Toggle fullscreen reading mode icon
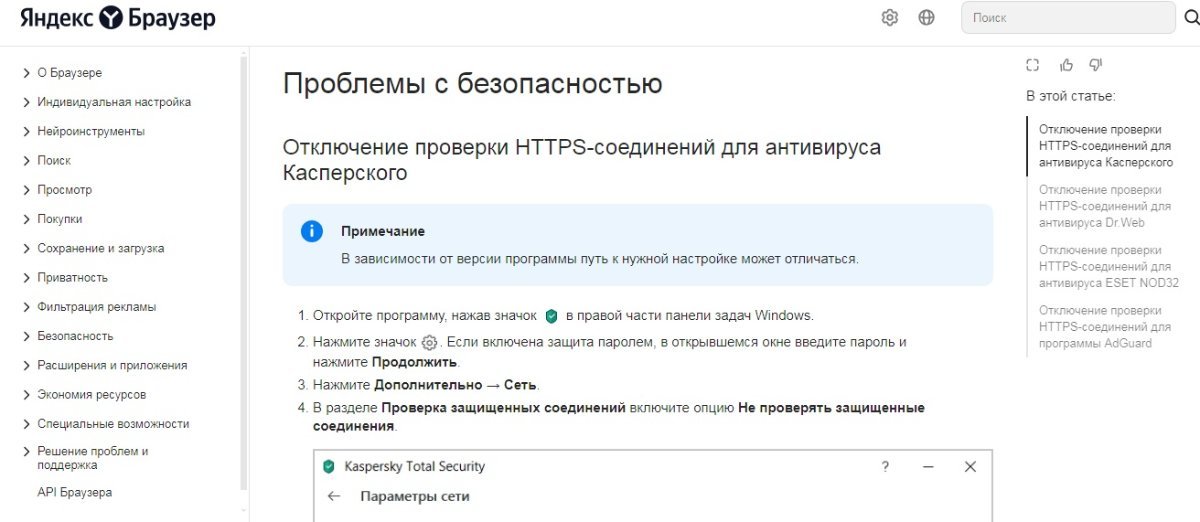 pyautogui.click(x=1033, y=66)
